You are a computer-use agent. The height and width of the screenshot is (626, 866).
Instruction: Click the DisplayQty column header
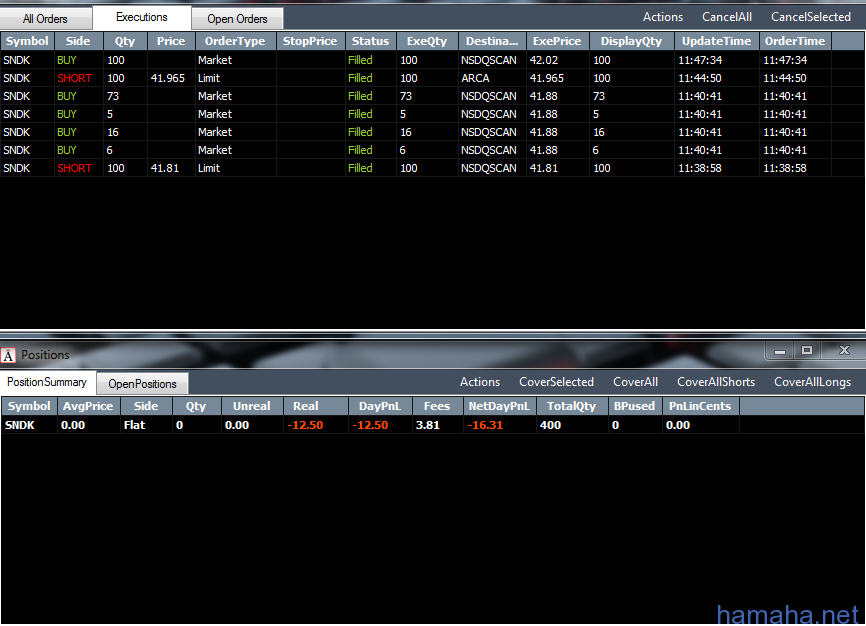click(x=631, y=41)
